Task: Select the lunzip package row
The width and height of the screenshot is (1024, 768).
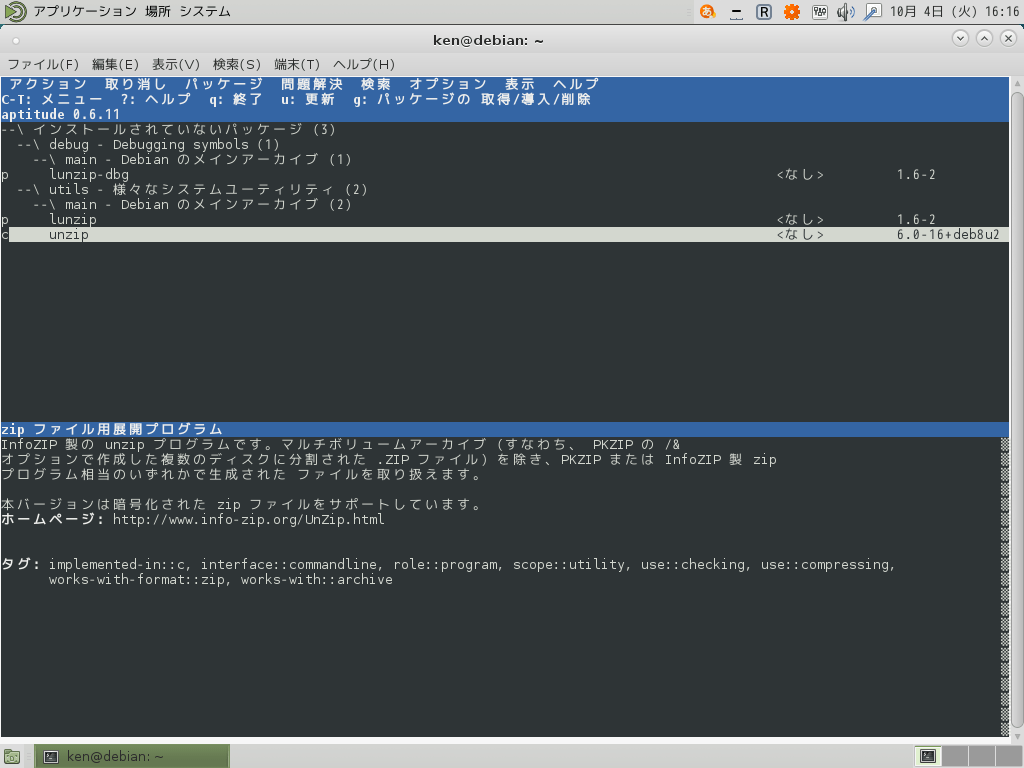Action: pos(504,219)
